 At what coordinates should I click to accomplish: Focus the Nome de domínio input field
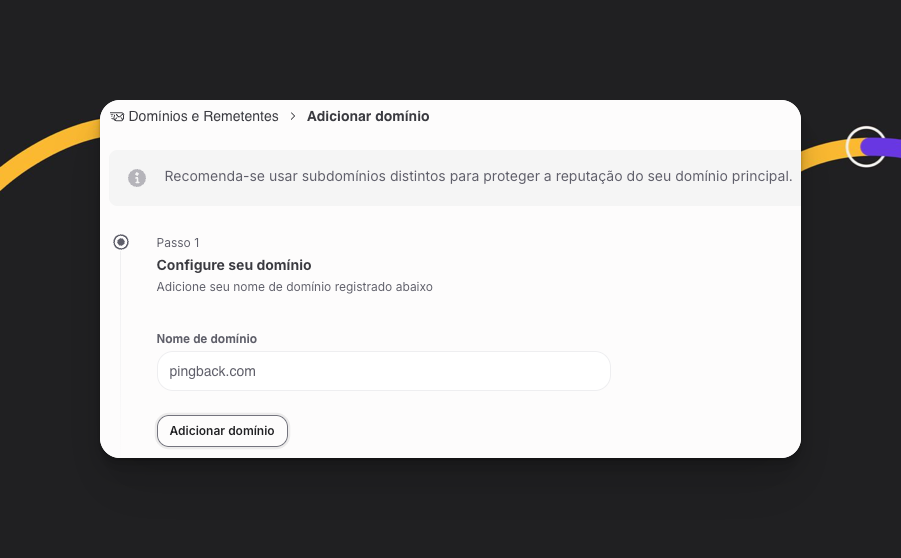[420, 371]
